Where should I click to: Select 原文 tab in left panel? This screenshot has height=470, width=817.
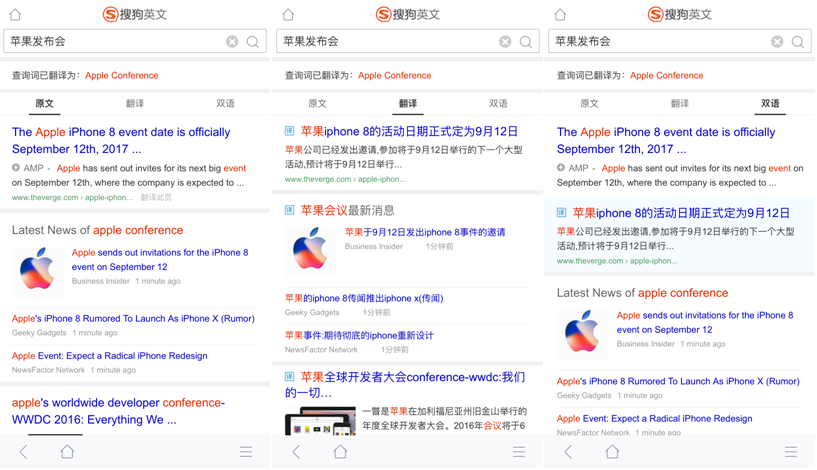coord(44,103)
